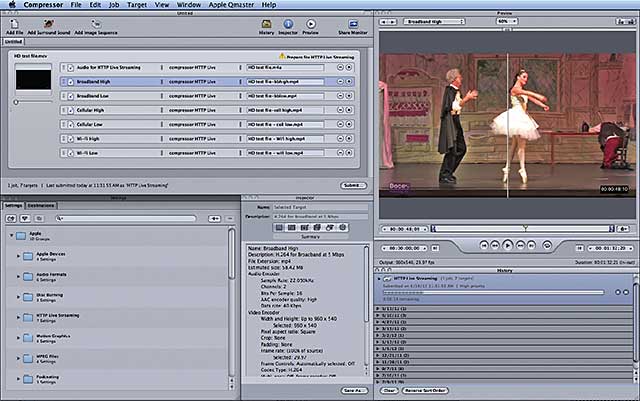Click the go to start playback button
The width and height of the screenshot is (640, 401).
point(484,245)
